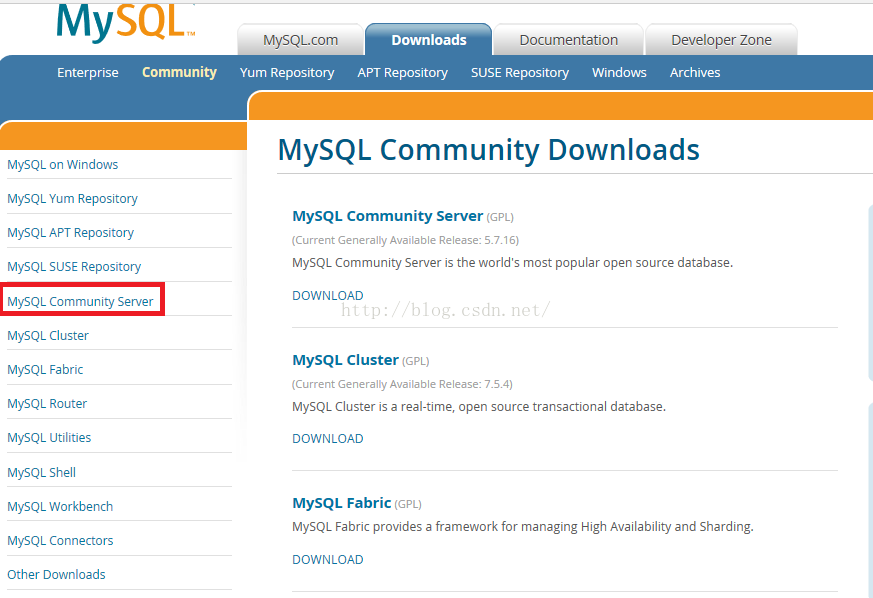The height and width of the screenshot is (598, 873).
Task: Select Windows in the blue navigation bar
Action: pyautogui.click(x=619, y=72)
